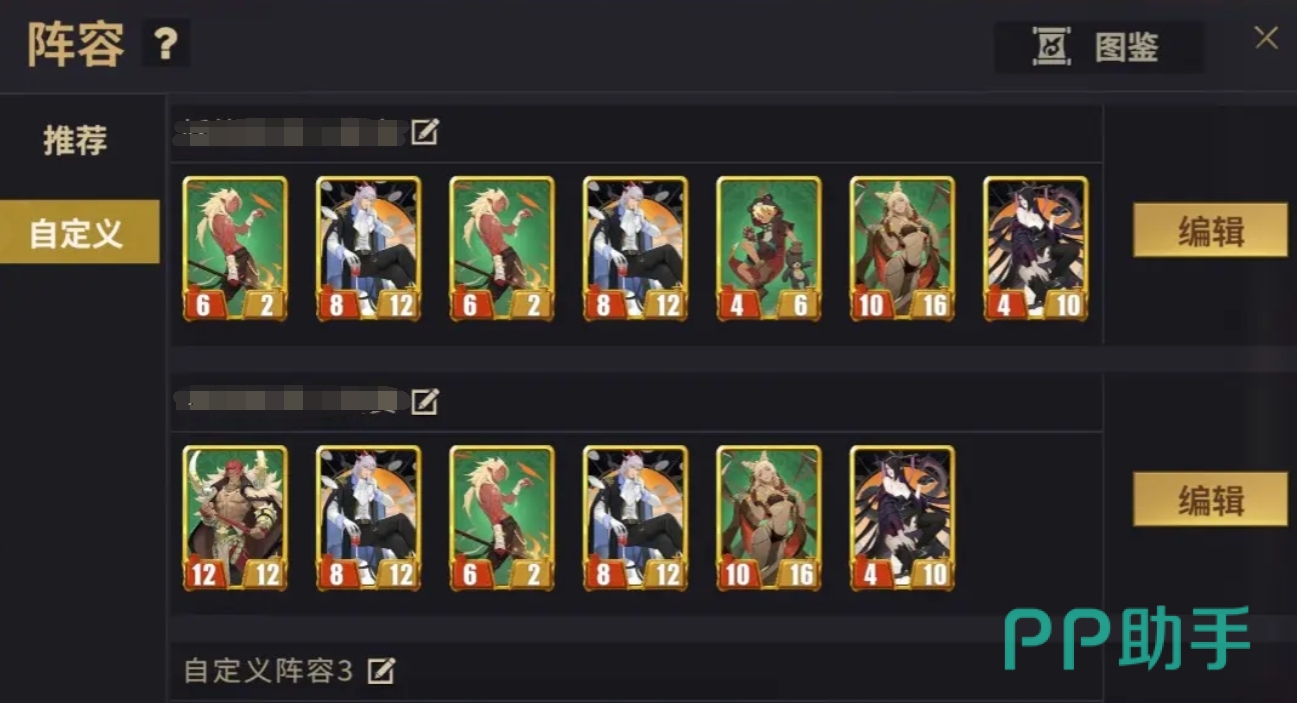Select second 8/12 card in first lineup

coord(635,249)
